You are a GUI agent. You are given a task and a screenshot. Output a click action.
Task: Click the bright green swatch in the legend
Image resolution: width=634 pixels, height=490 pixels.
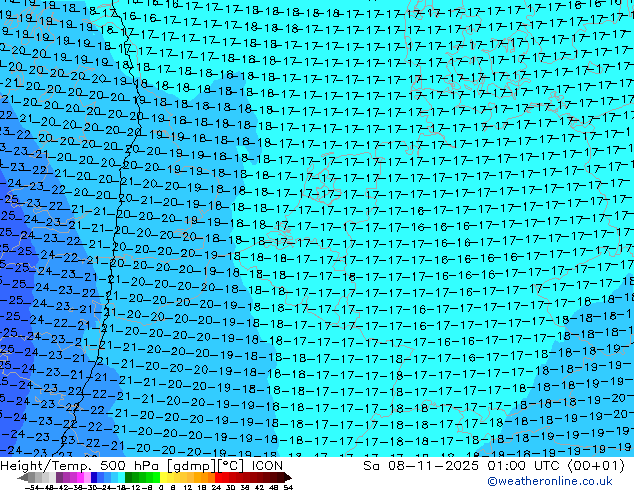coord(156,478)
